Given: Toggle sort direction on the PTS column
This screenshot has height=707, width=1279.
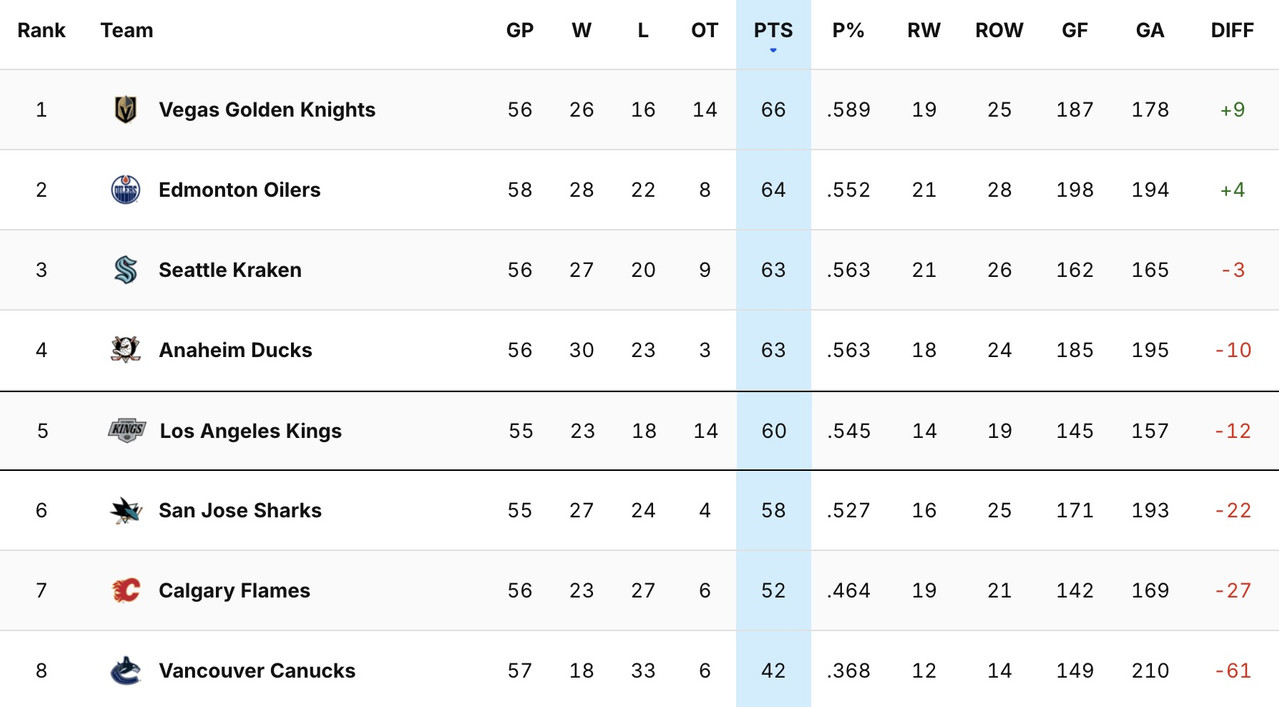Looking at the screenshot, I should click(x=772, y=30).
